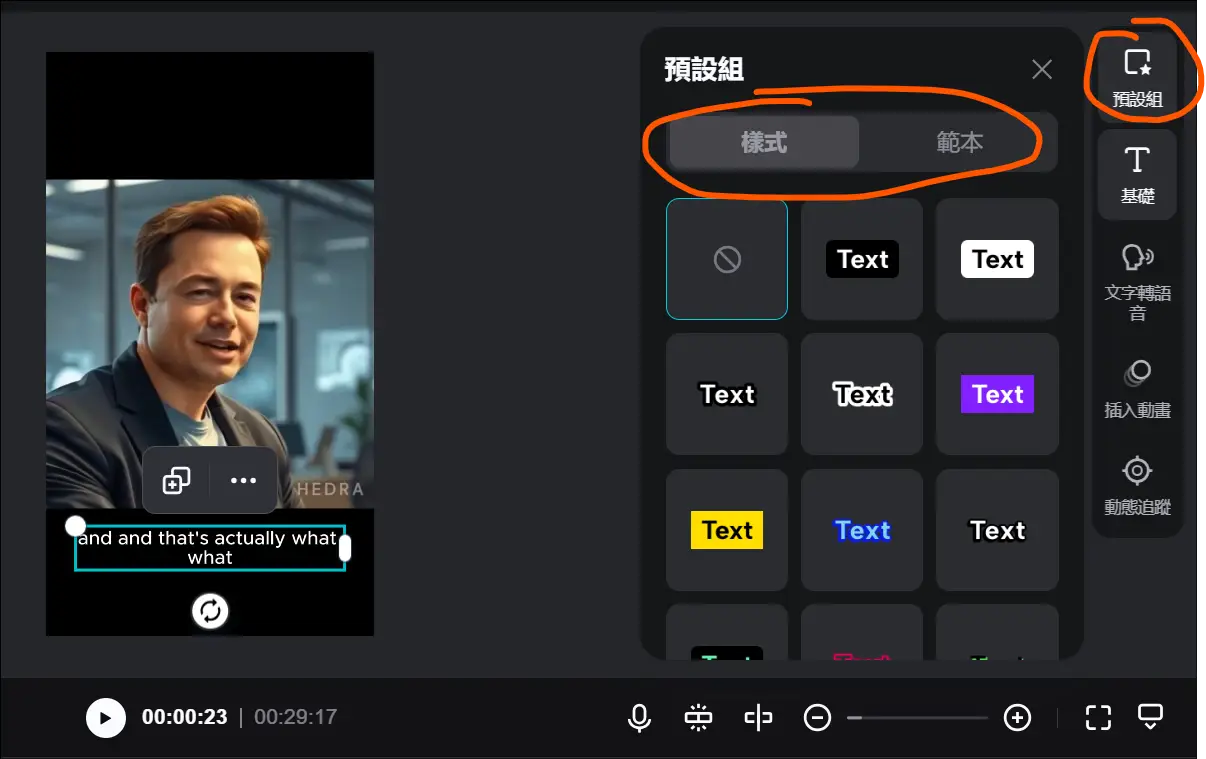Open the 動態追蹤 motion tracking tool
The image size is (1206, 759).
click(x=1137, y=485)
